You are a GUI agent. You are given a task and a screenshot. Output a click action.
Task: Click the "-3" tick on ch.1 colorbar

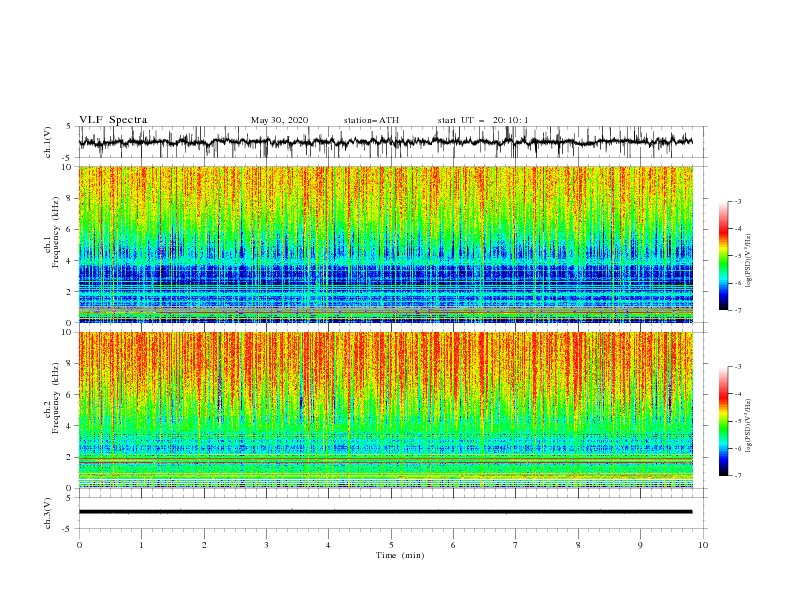tap(737, 201)
